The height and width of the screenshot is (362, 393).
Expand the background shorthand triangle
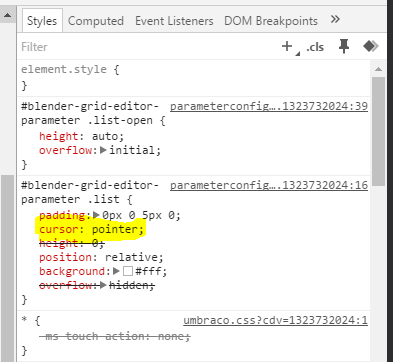[x=116, y=271]
